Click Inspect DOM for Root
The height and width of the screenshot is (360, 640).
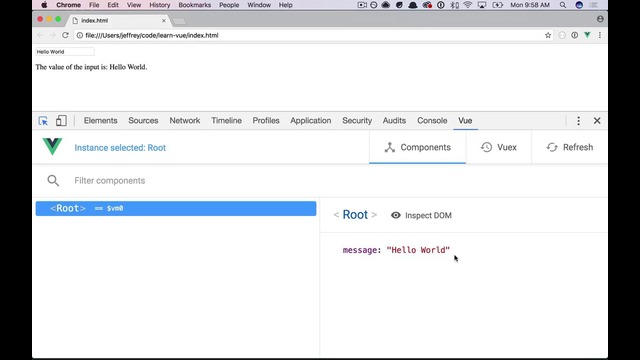coord(421,215)
